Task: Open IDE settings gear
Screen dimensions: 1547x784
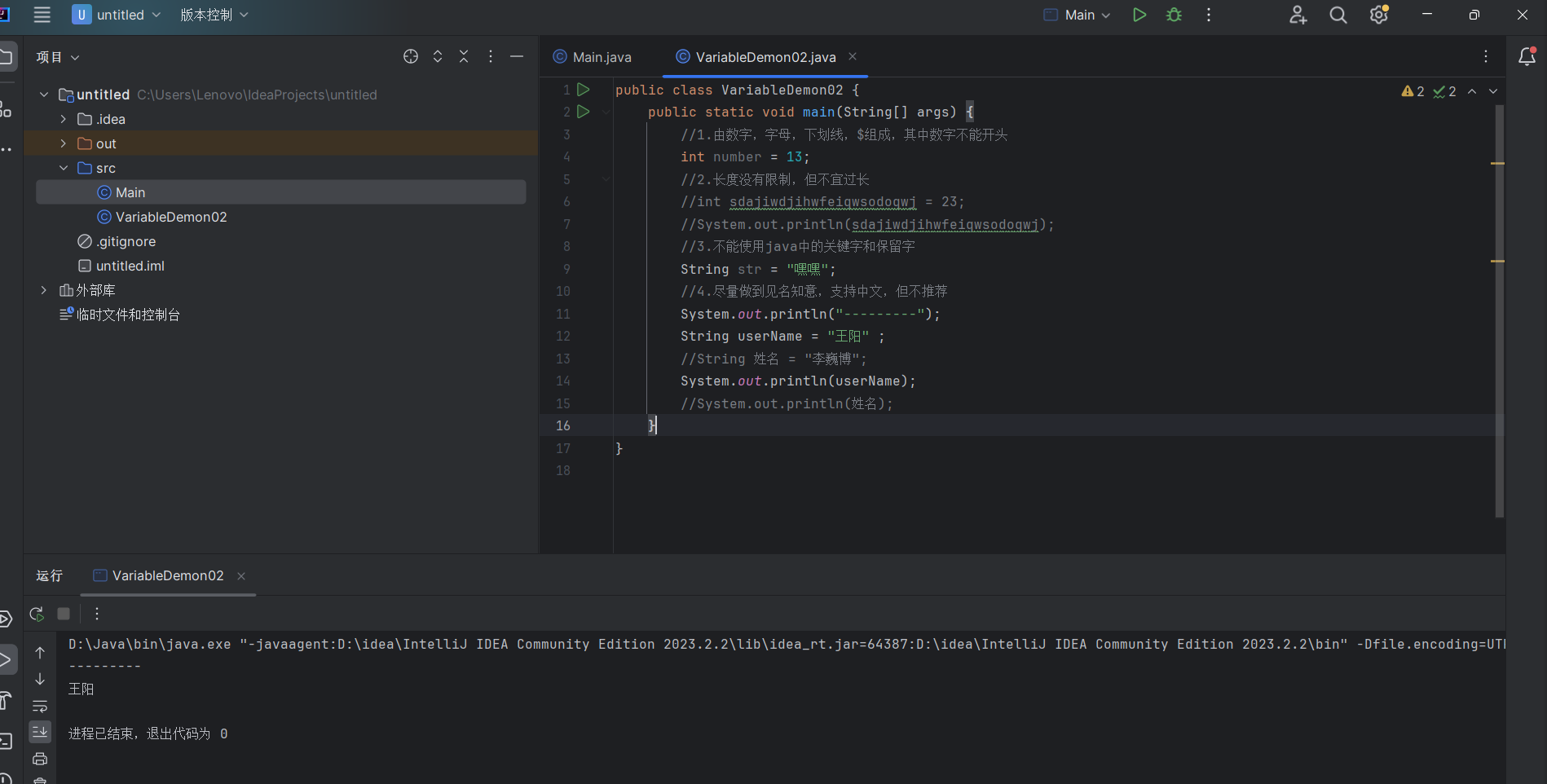Action: (1379, 15)
